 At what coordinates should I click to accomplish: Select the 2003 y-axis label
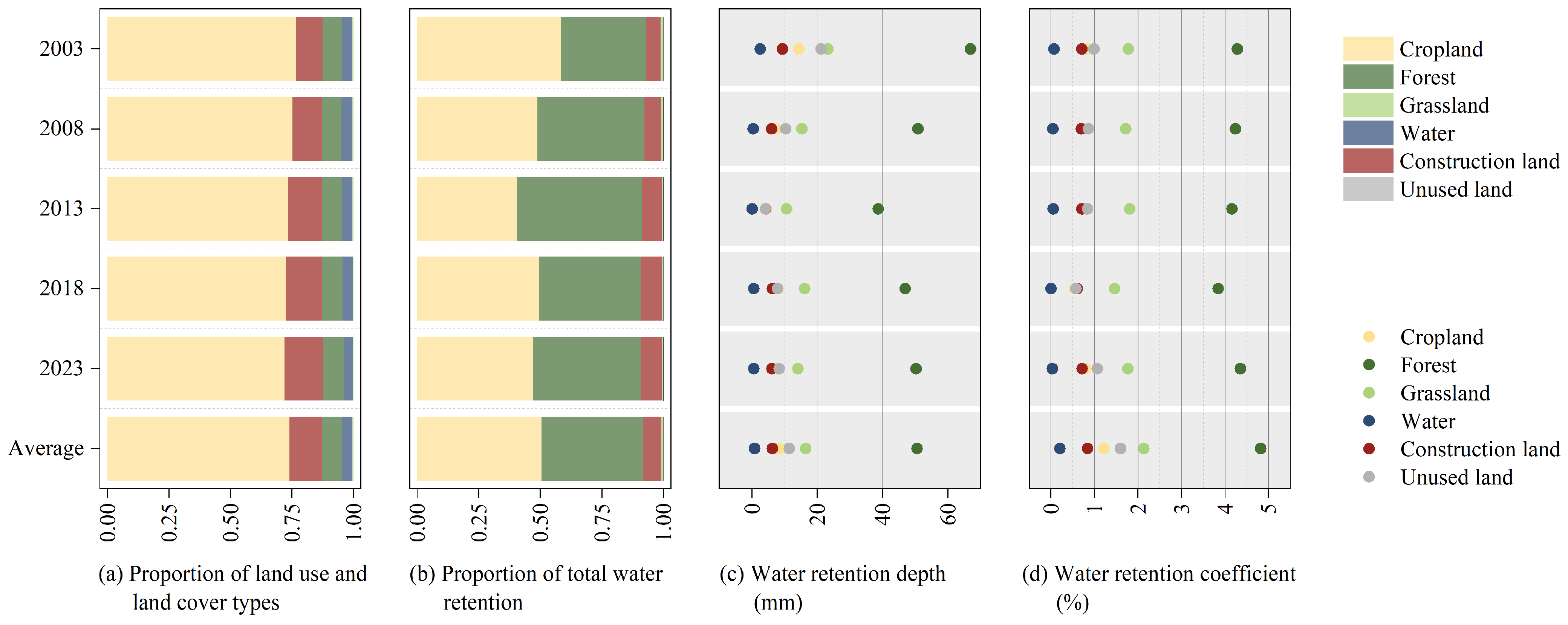click(x=61, y=49)
